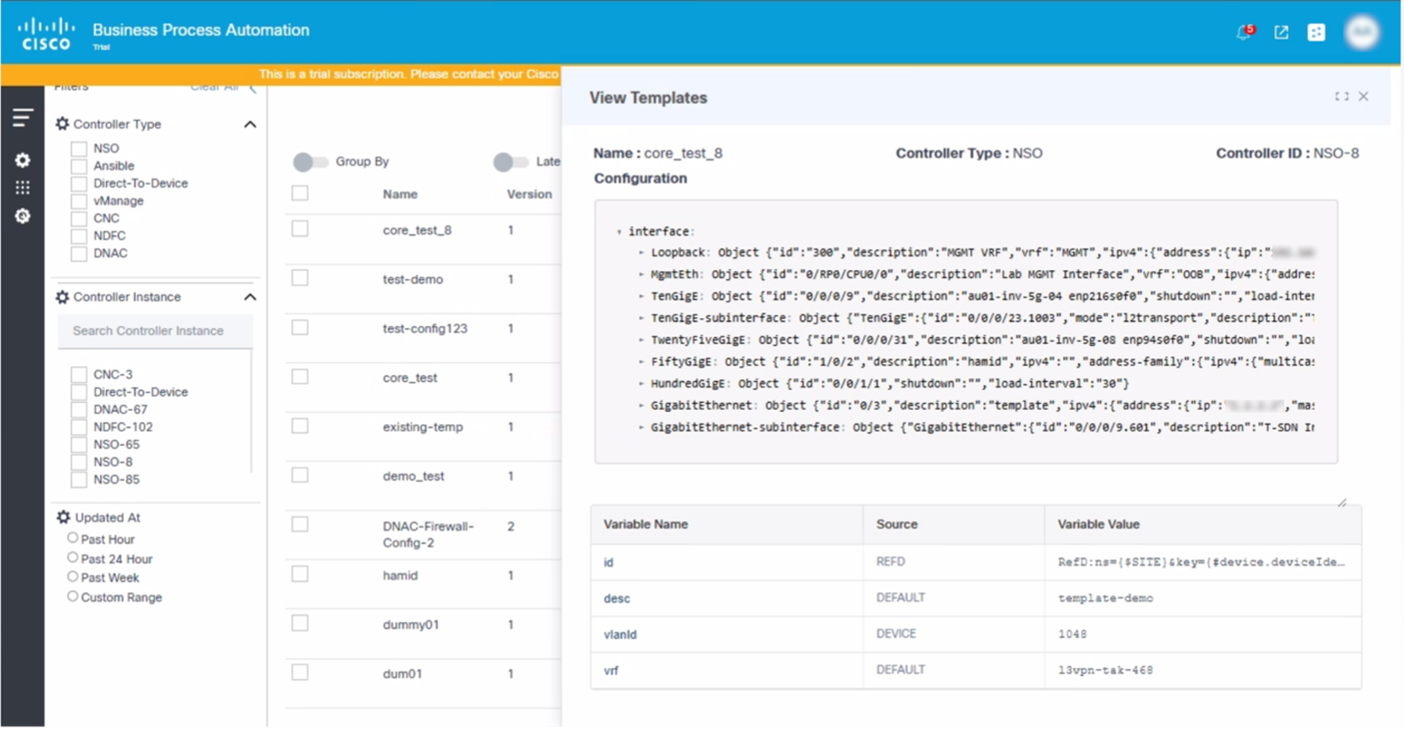This screenshot has width=1404, height=729.
Task: Open the hamburger menu in sidebar
Action: 22,118
